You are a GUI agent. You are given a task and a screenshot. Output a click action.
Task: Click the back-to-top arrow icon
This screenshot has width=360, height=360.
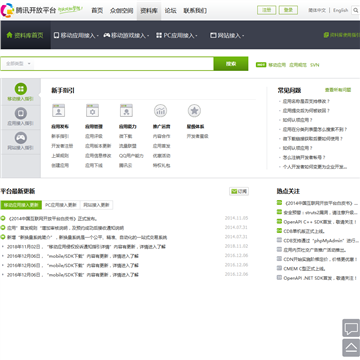tap(351, 348)
